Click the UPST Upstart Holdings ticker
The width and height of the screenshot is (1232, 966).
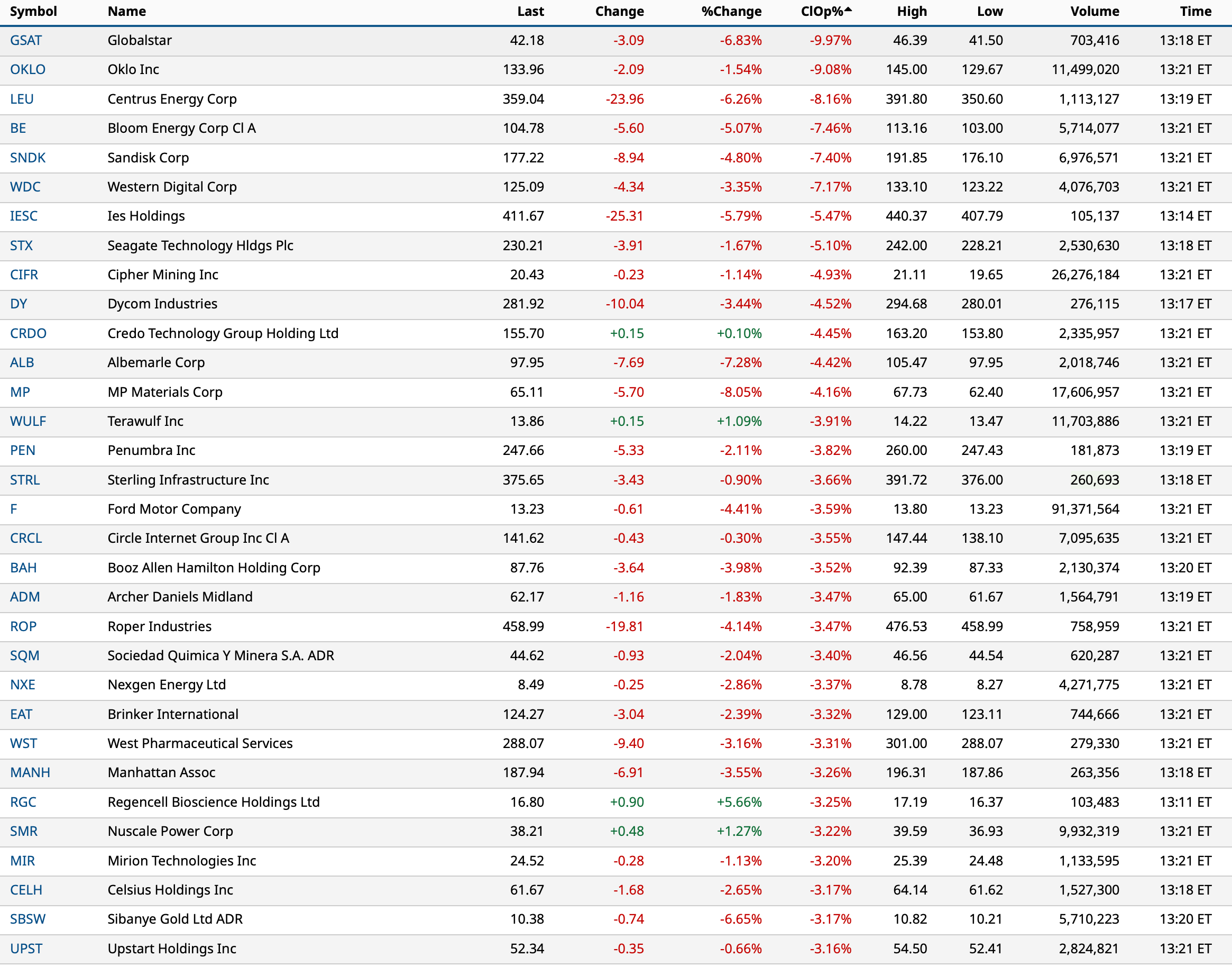tap(26, 949)
